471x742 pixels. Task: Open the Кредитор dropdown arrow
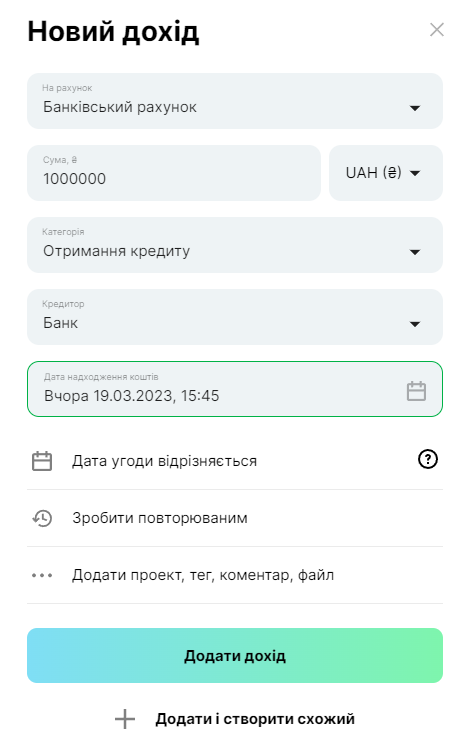click(415, 324)
